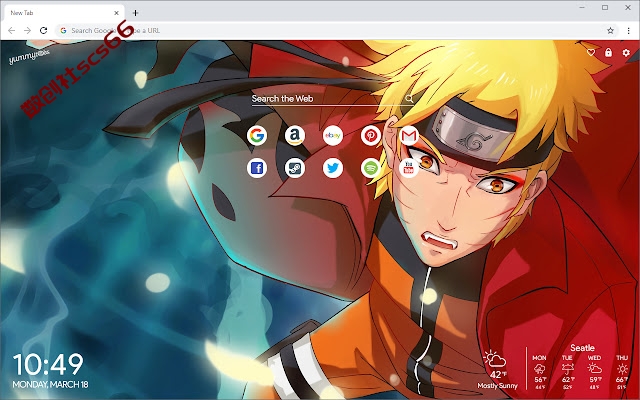The image size is (640, 400).
Task: Go back in the browser
Action: tap(11, 31)
